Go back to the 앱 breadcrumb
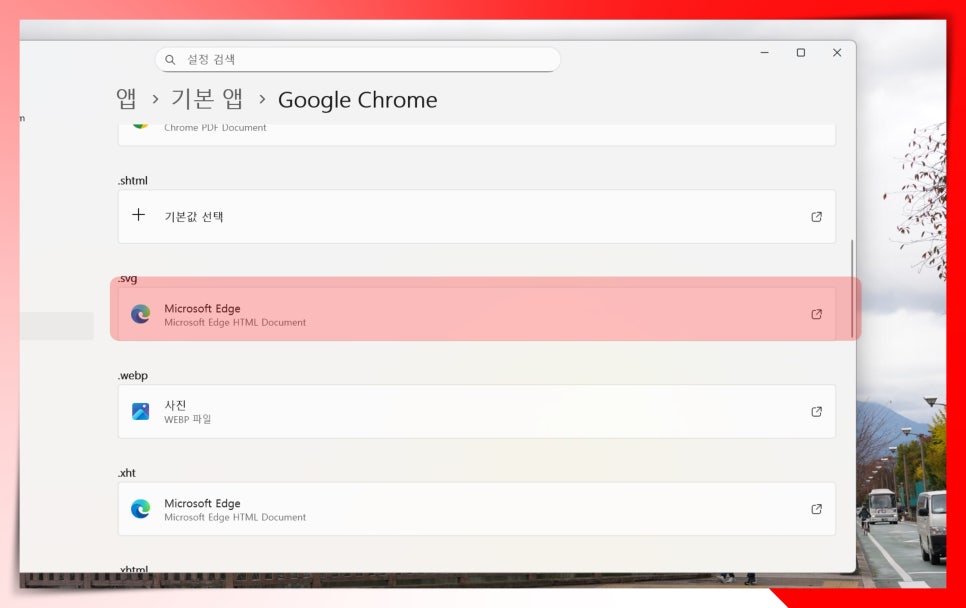This screenshot has height=608, width=966. point(126,99)
